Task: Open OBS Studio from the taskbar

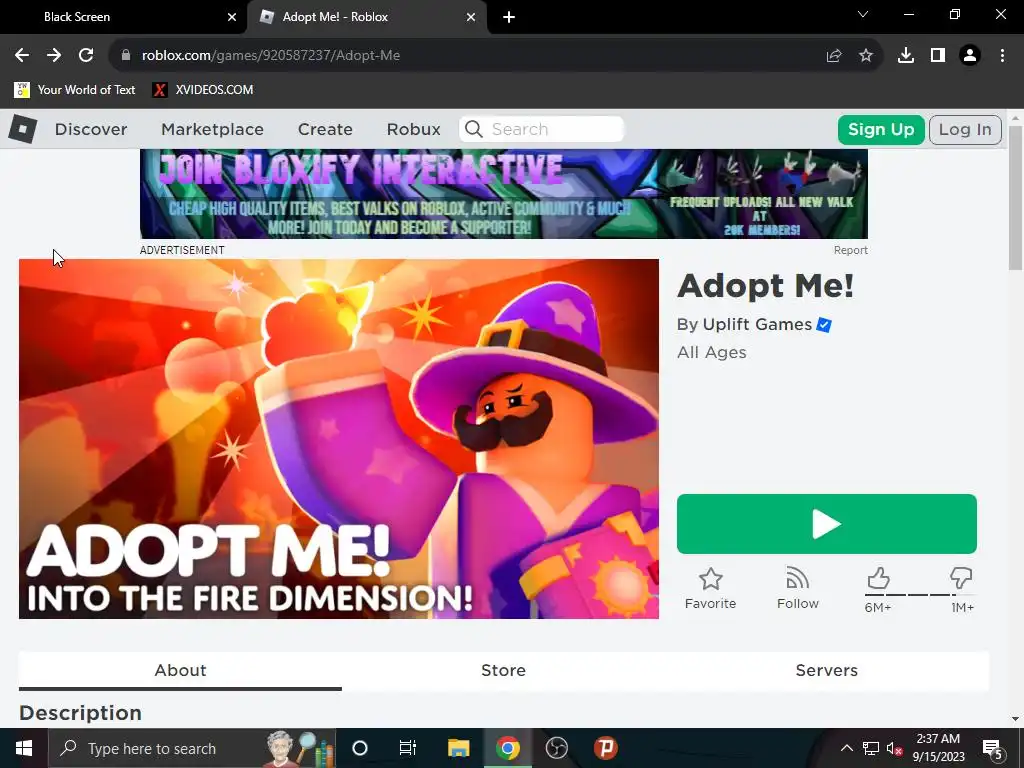Action: coord(556,748)
